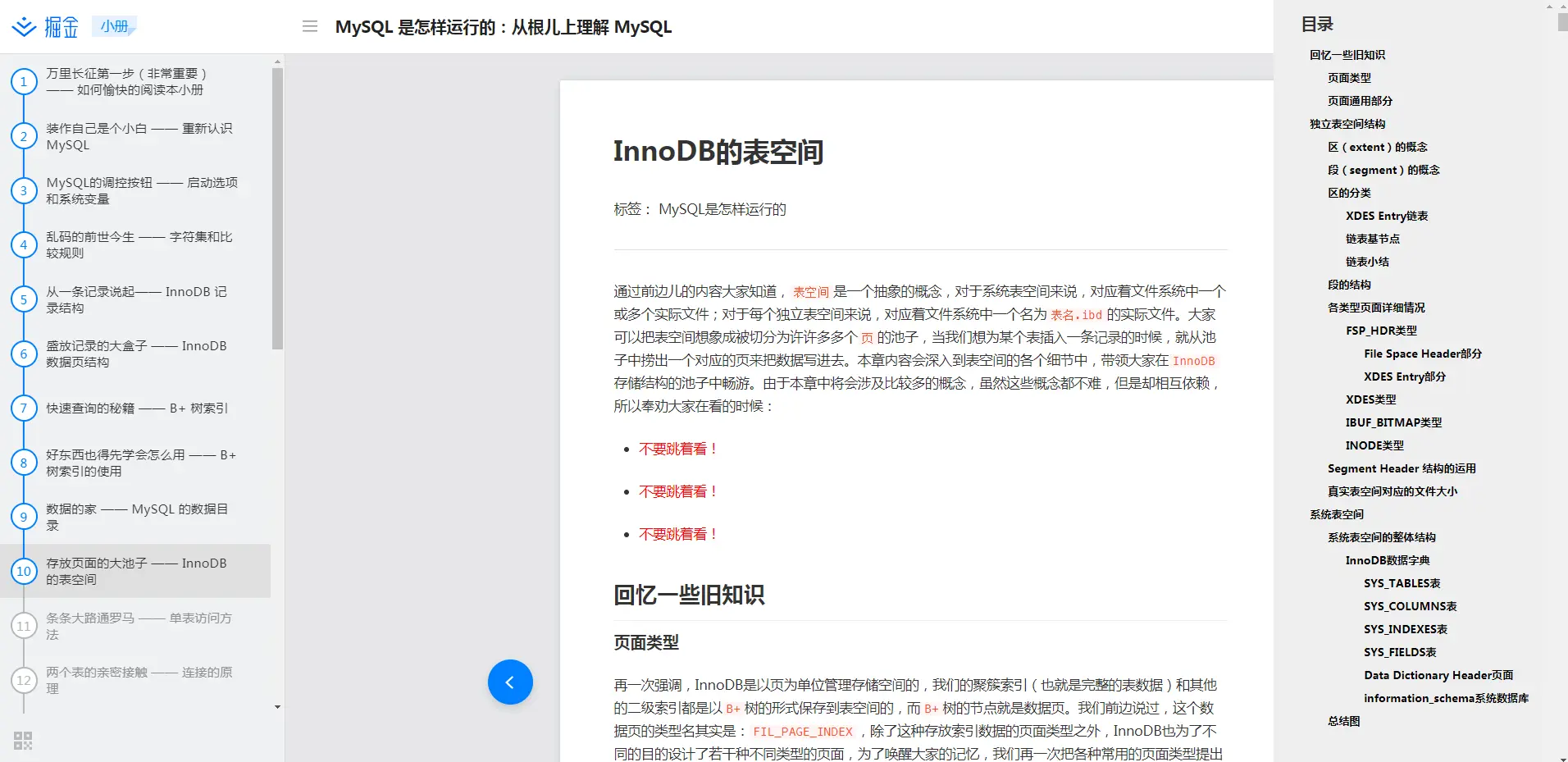
Task: Jump to XDES Entry链表 section
Action: 1387,216
